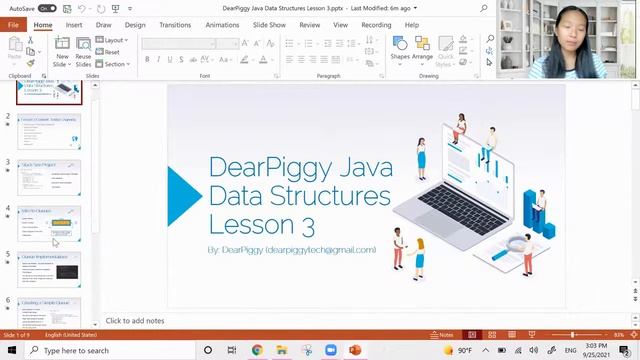The width and height of the screenshot is (640, 360).
Task: Launch the Clipboard pane dialog launcher
Action: coord(44,76)
